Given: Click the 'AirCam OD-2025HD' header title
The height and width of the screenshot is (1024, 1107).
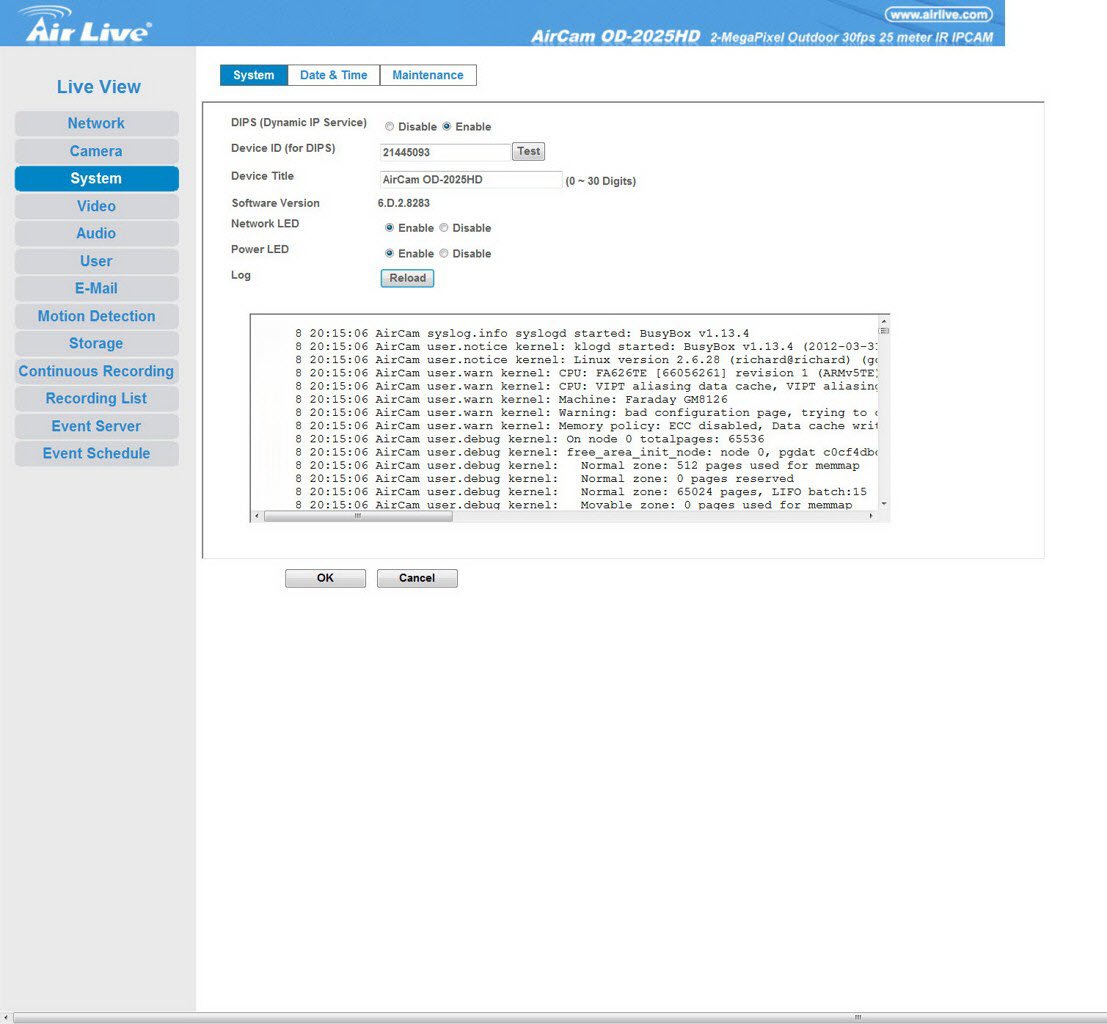Looking at the screenshot, I should [x=615, y=37].
